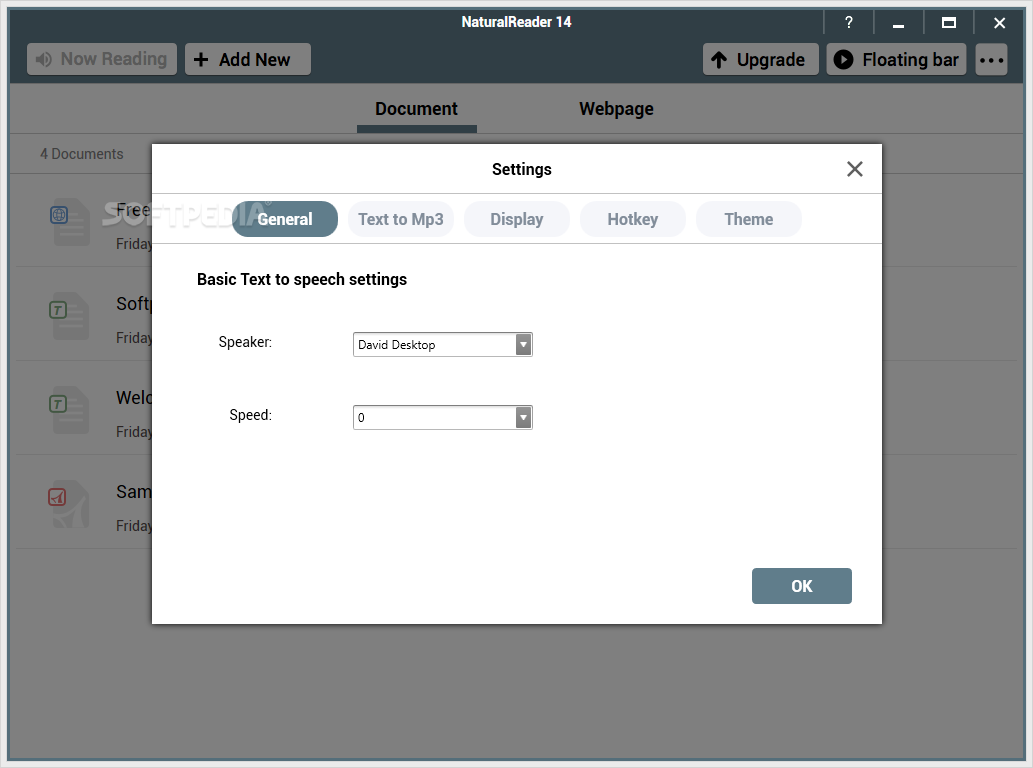Switch to Text to Mp3 tab
Image resolution: width=1033 pixels, height=768 pixels.
point(401,219)
